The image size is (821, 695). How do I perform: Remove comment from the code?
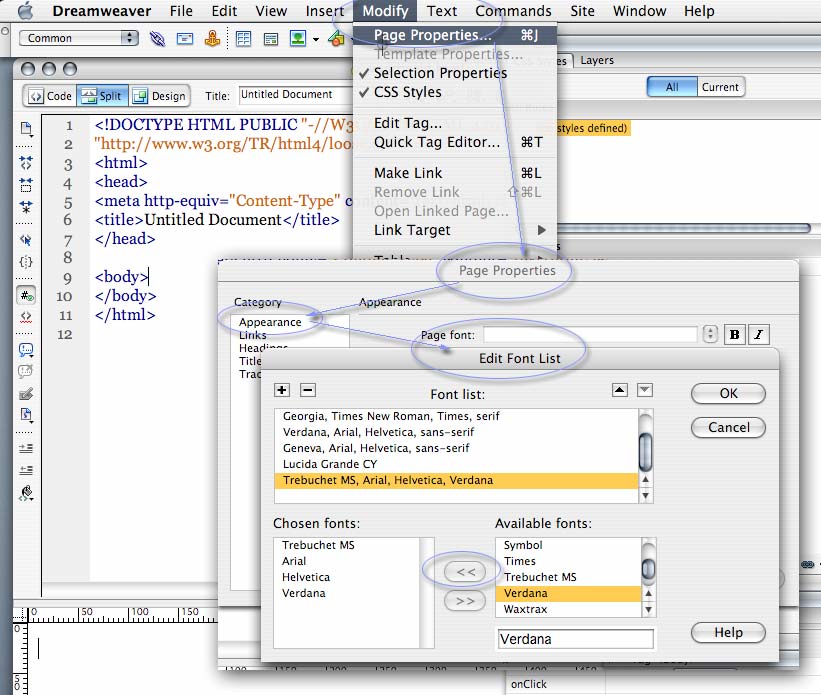26,372
